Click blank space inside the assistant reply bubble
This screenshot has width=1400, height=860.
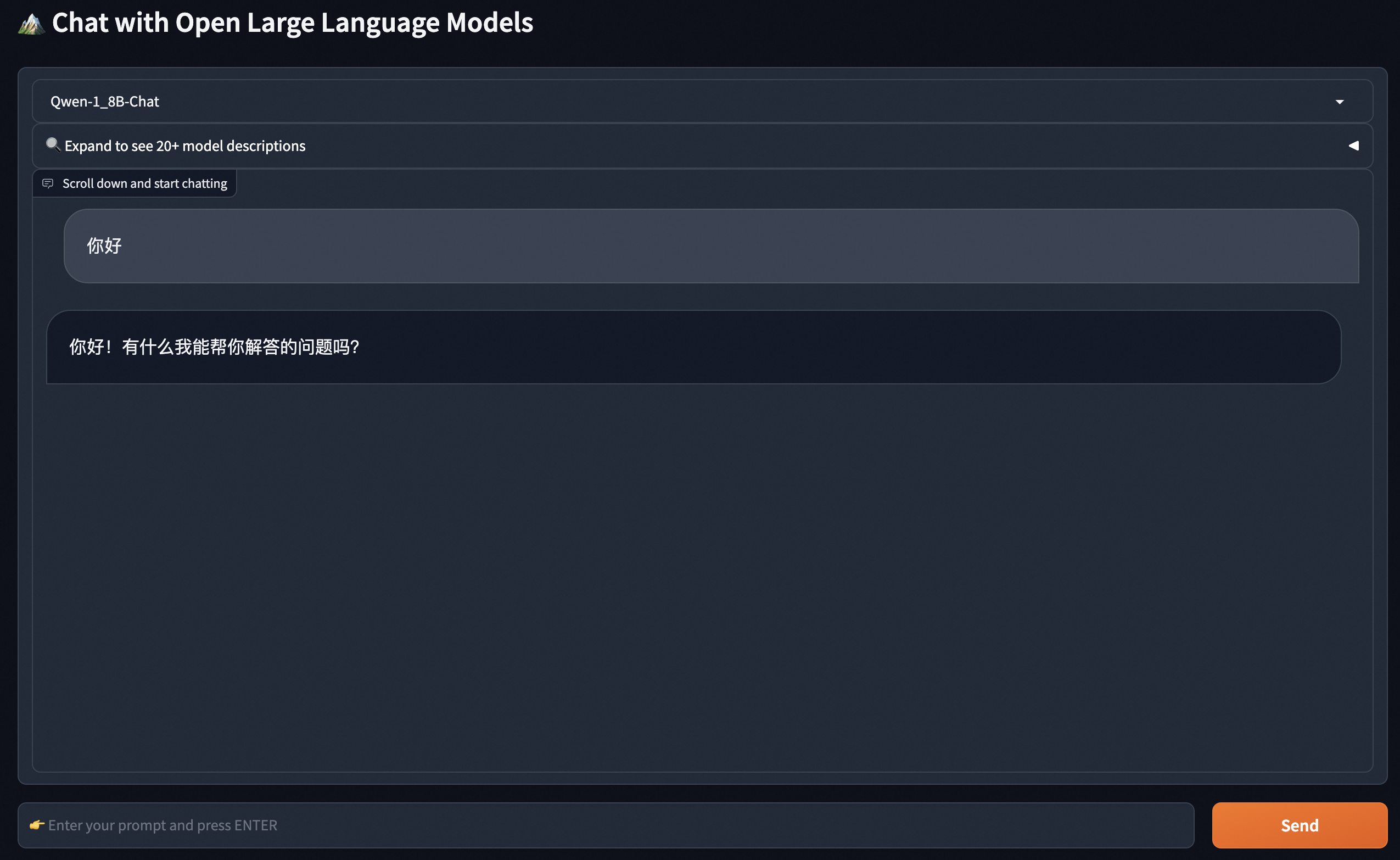[853, 347]
